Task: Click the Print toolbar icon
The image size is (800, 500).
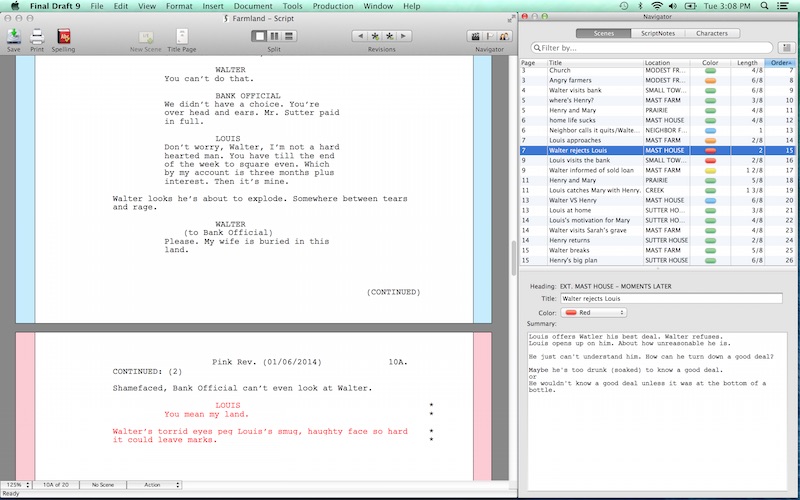Action: pyautogui.click(x=37, y=36)
